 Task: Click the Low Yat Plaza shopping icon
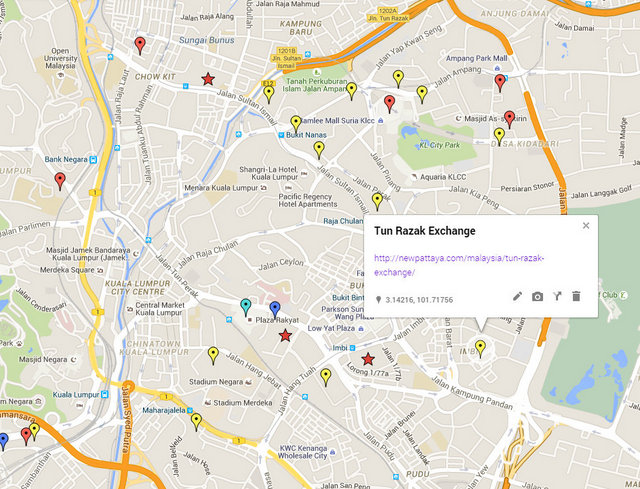coord(361,328)
